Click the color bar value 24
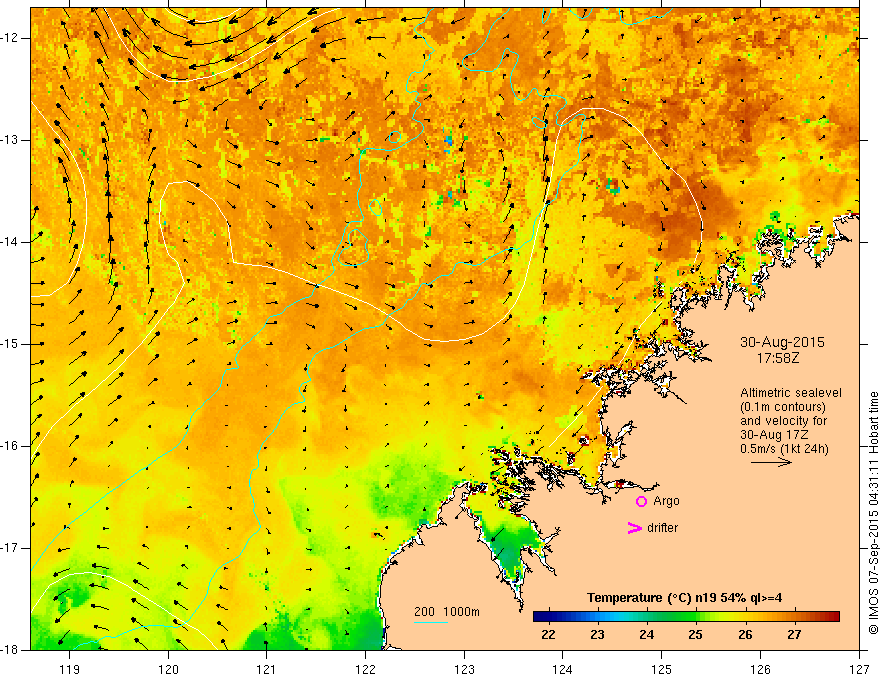The width and height of the screenshot is (880, 680). [x=647, y=635]
